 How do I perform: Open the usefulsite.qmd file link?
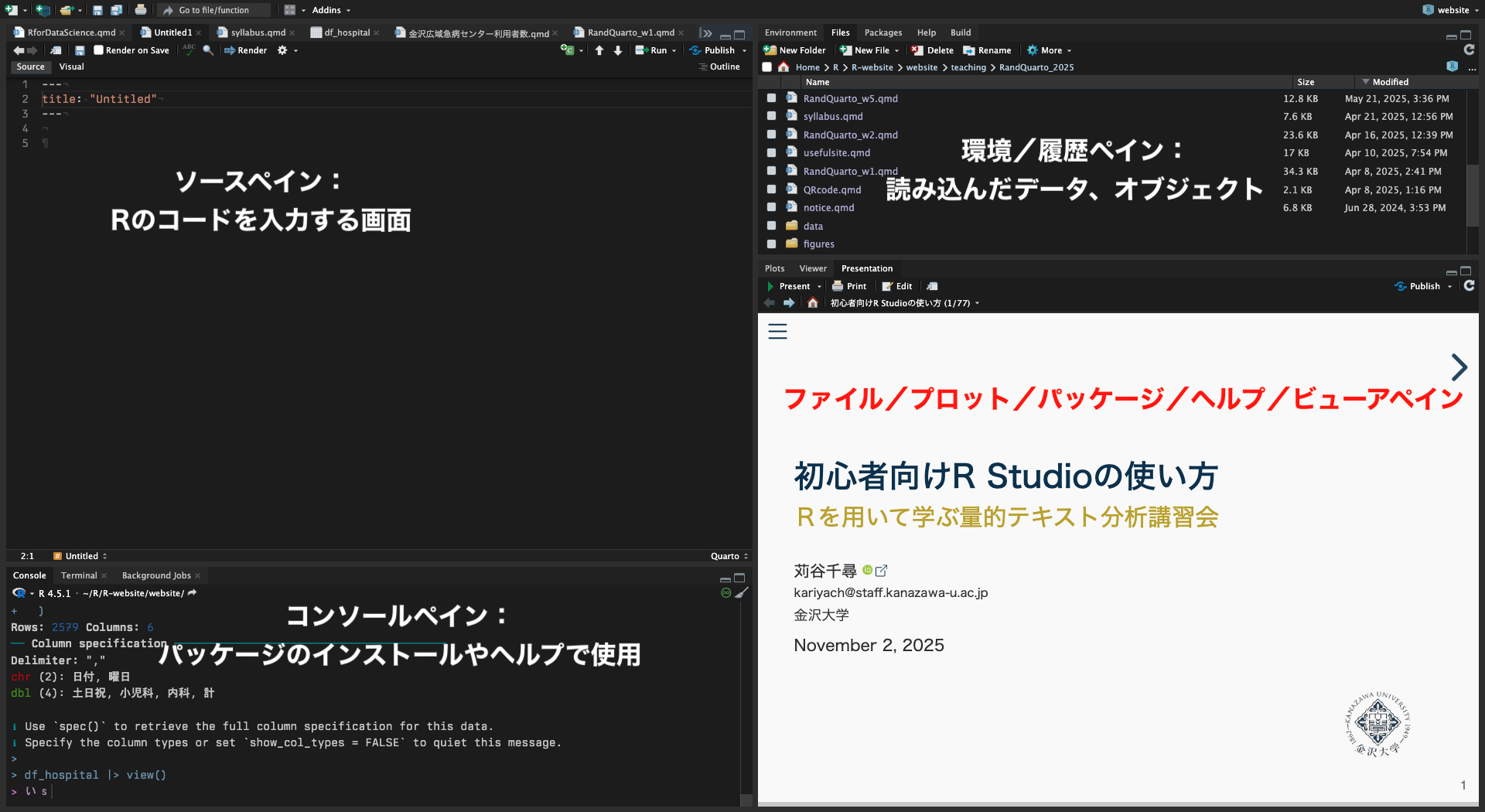click(836, 153)
